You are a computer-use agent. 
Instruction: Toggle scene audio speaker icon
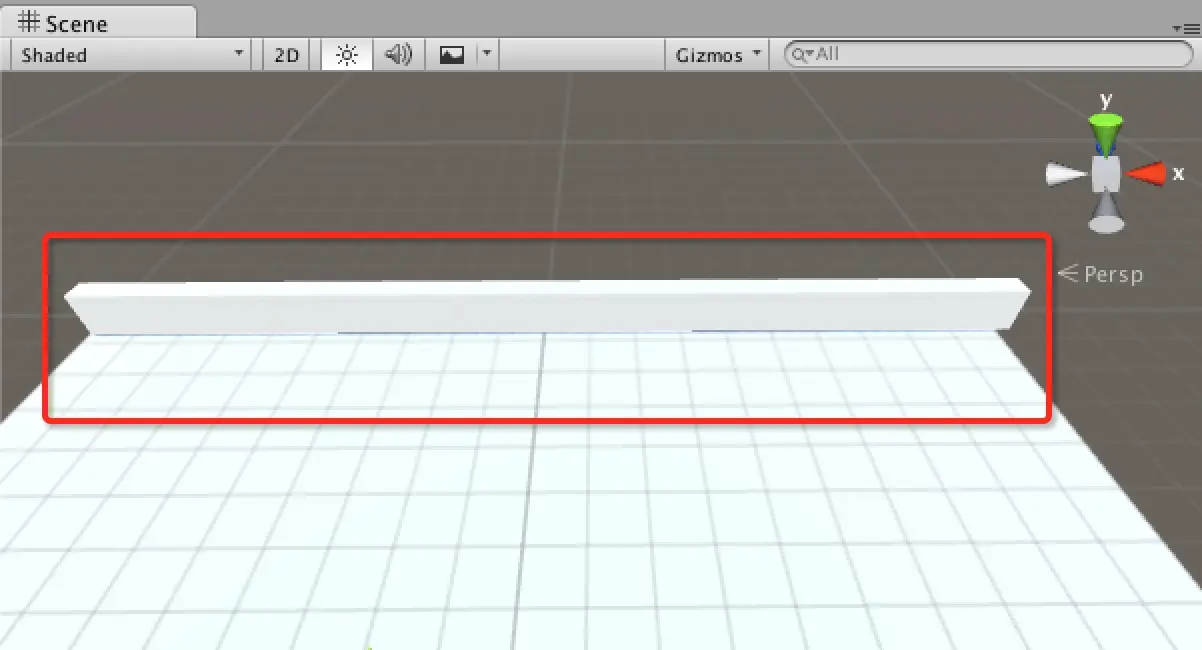[399, 55]
